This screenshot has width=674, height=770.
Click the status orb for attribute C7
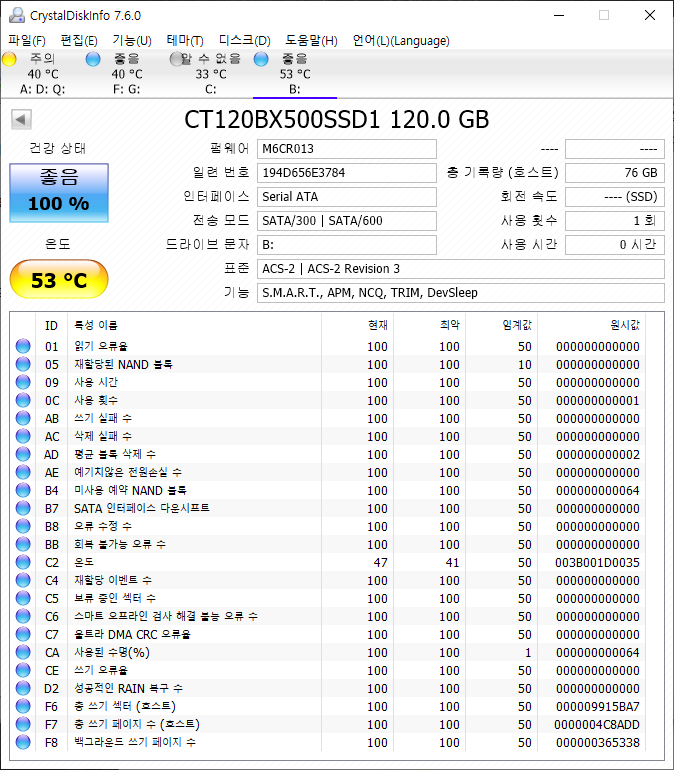pyautogui.click(x=23, y=634)
